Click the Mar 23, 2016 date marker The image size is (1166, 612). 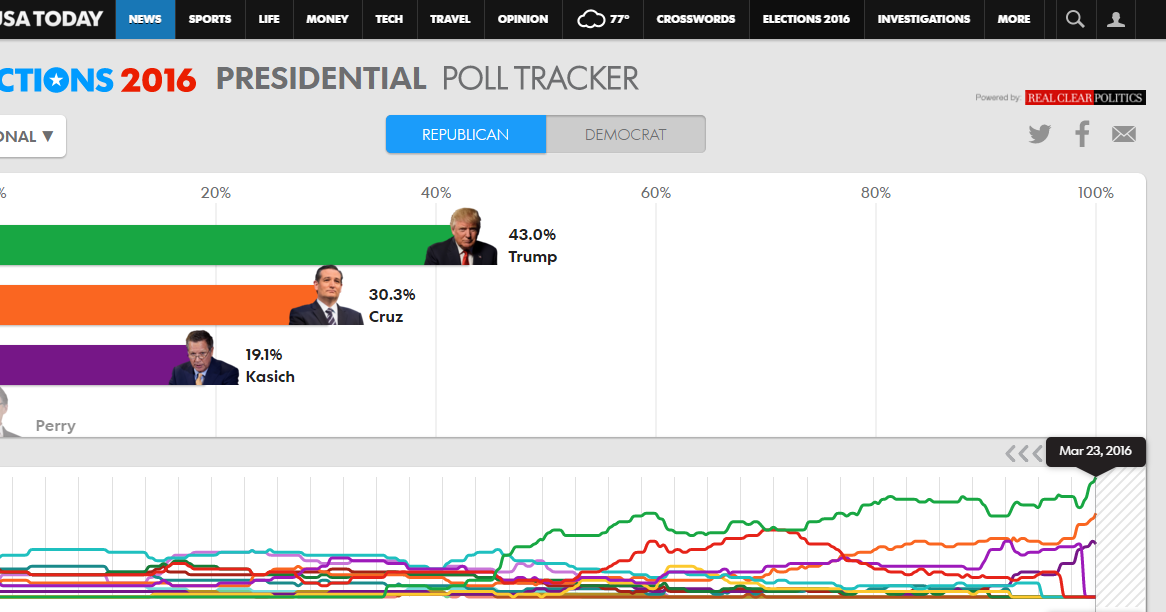point(1095,451)
